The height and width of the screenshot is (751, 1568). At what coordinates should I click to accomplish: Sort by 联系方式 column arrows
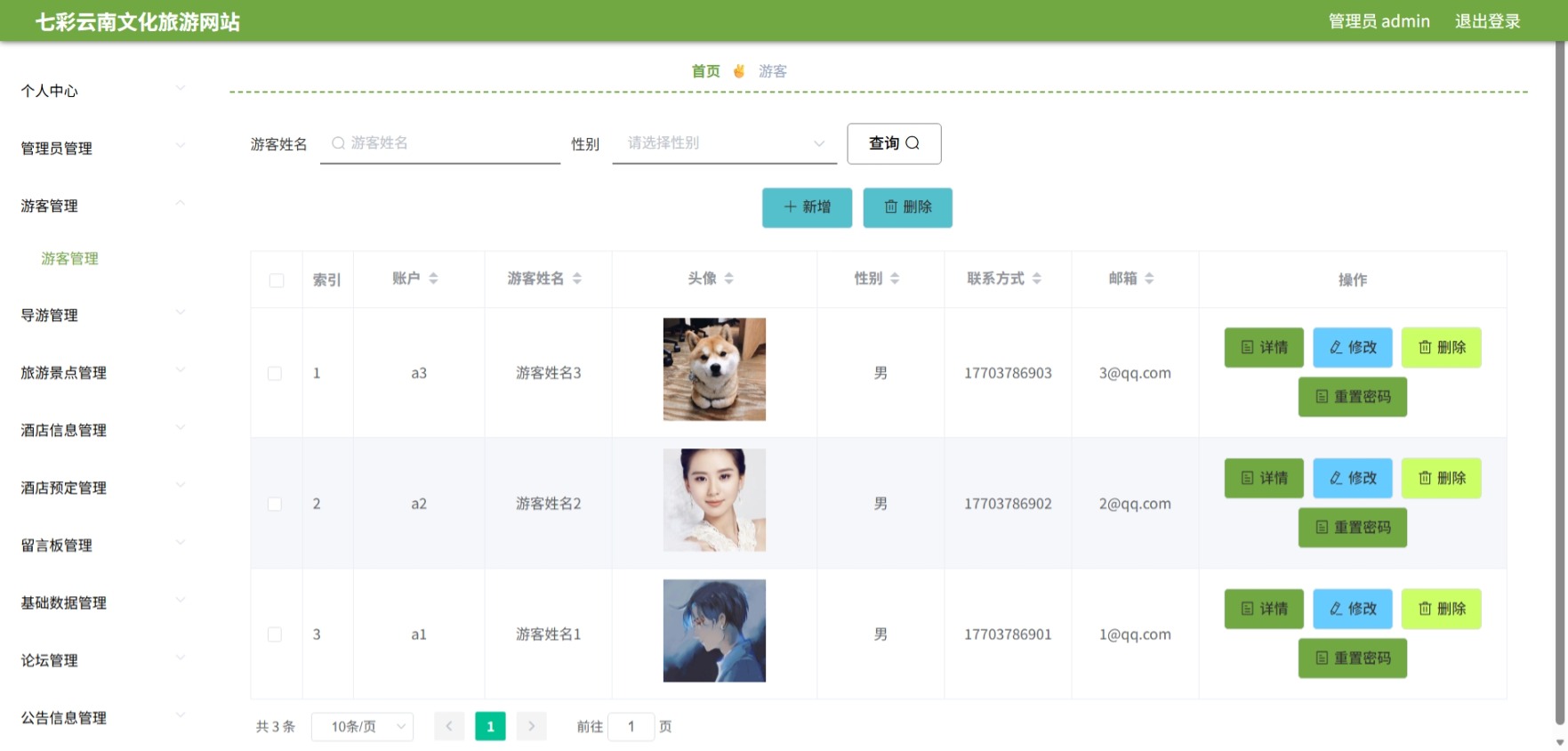point(1037,279)
